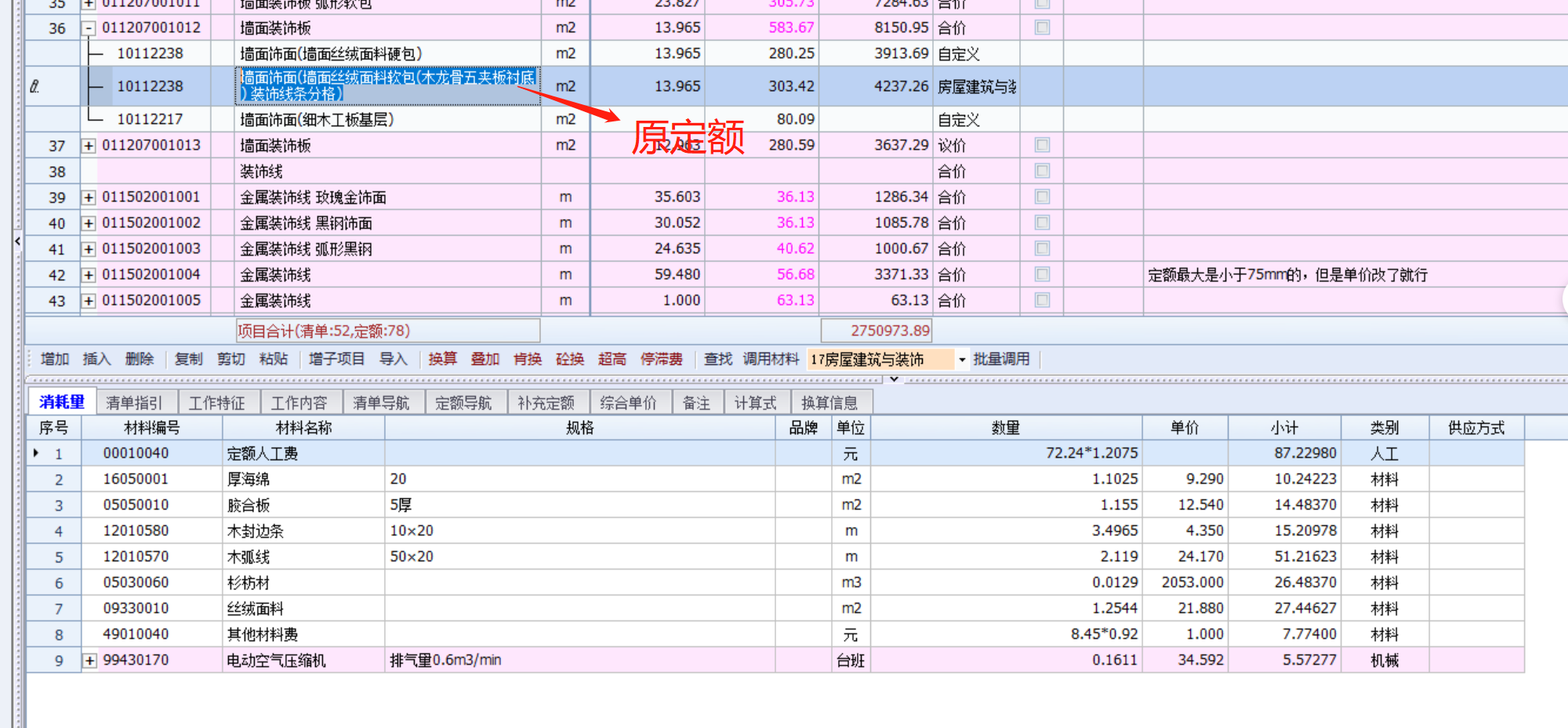1568x728 pixels.
Task: Click the red 肯换 button
Action: click(x=528, y=359)
